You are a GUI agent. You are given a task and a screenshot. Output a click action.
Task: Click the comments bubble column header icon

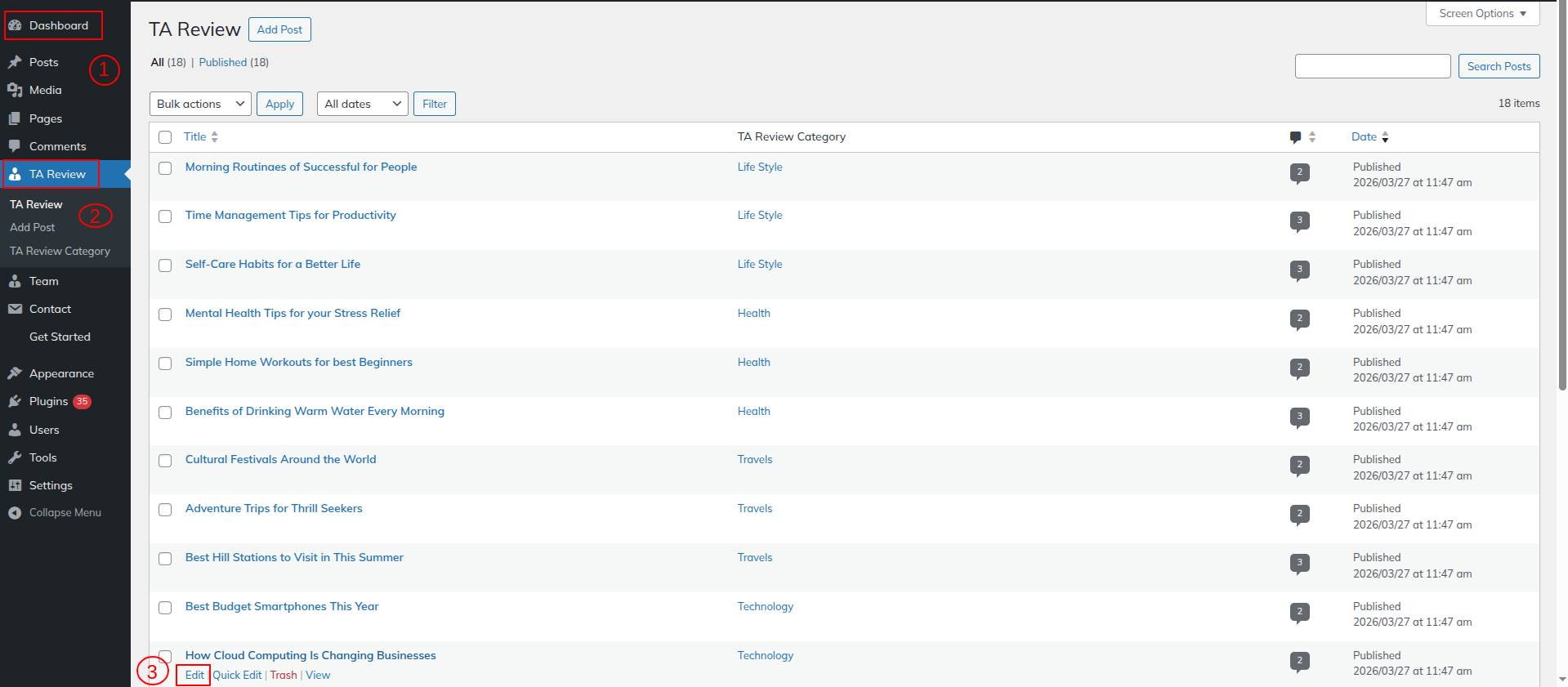1295,137
